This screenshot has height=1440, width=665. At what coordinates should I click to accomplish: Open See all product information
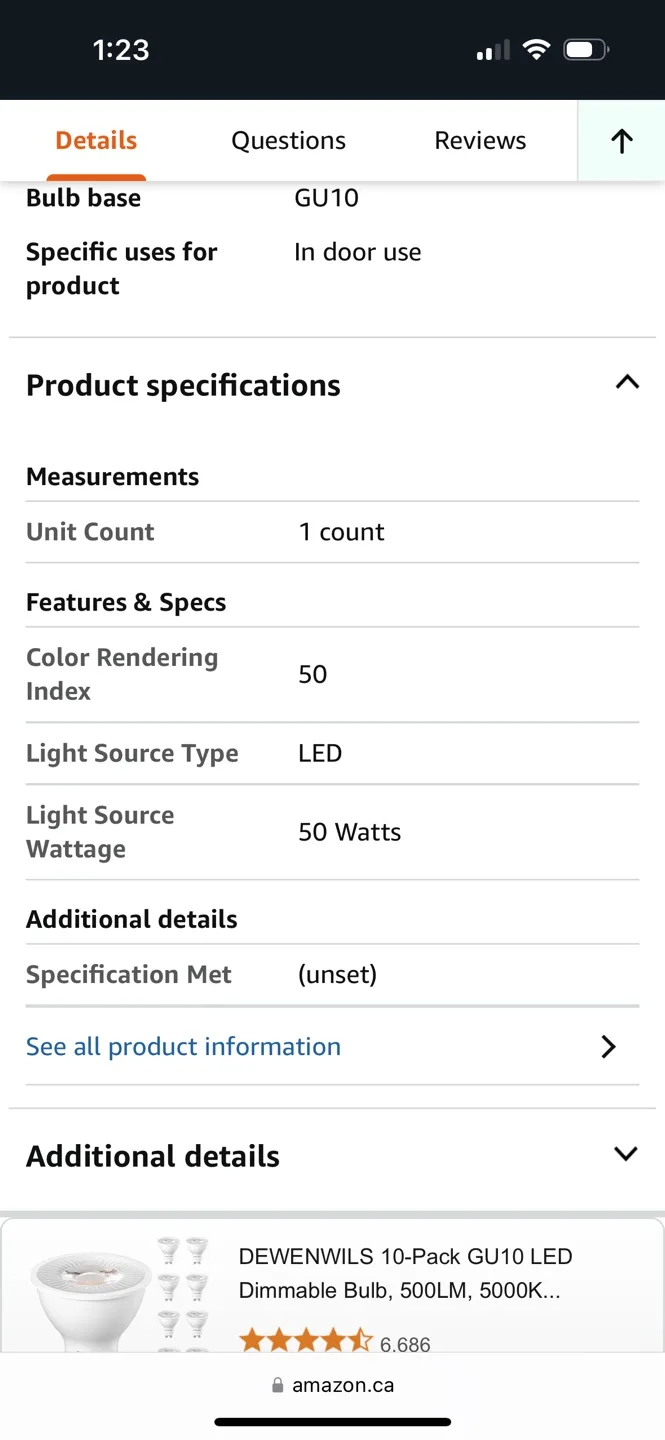183,1046
